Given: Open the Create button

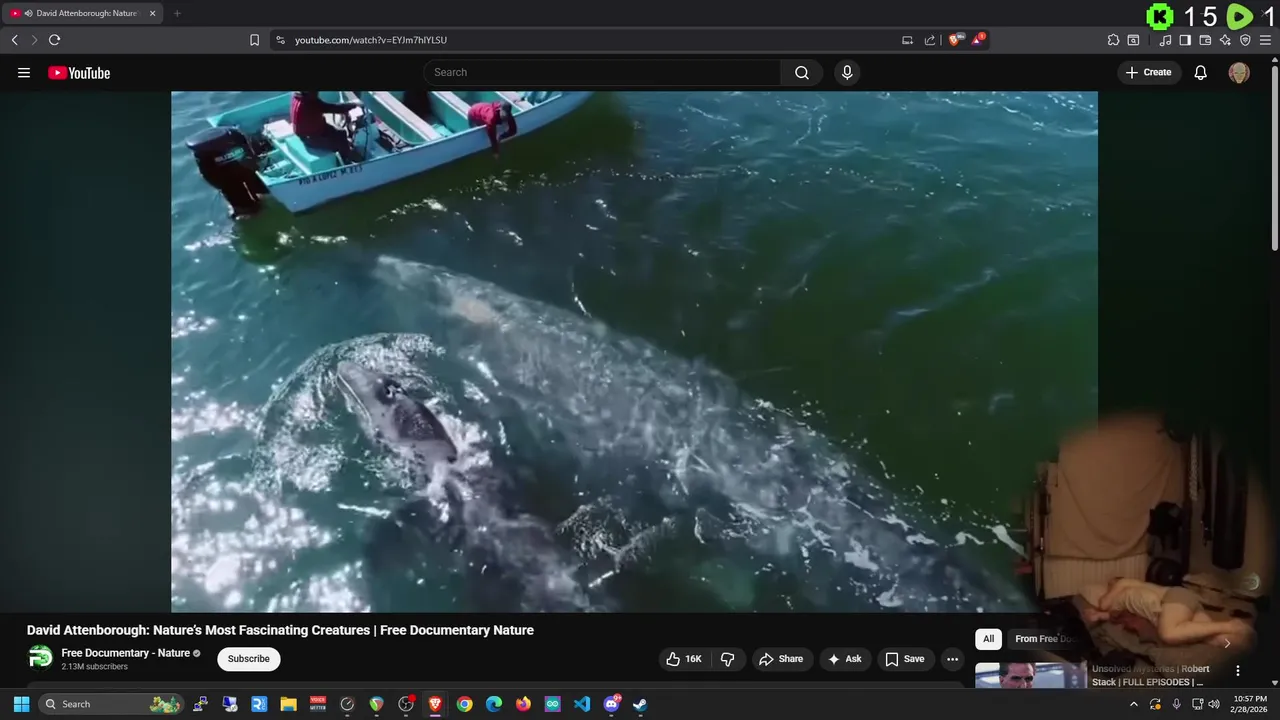Looking at the screenshot, I should [1149, 72].
